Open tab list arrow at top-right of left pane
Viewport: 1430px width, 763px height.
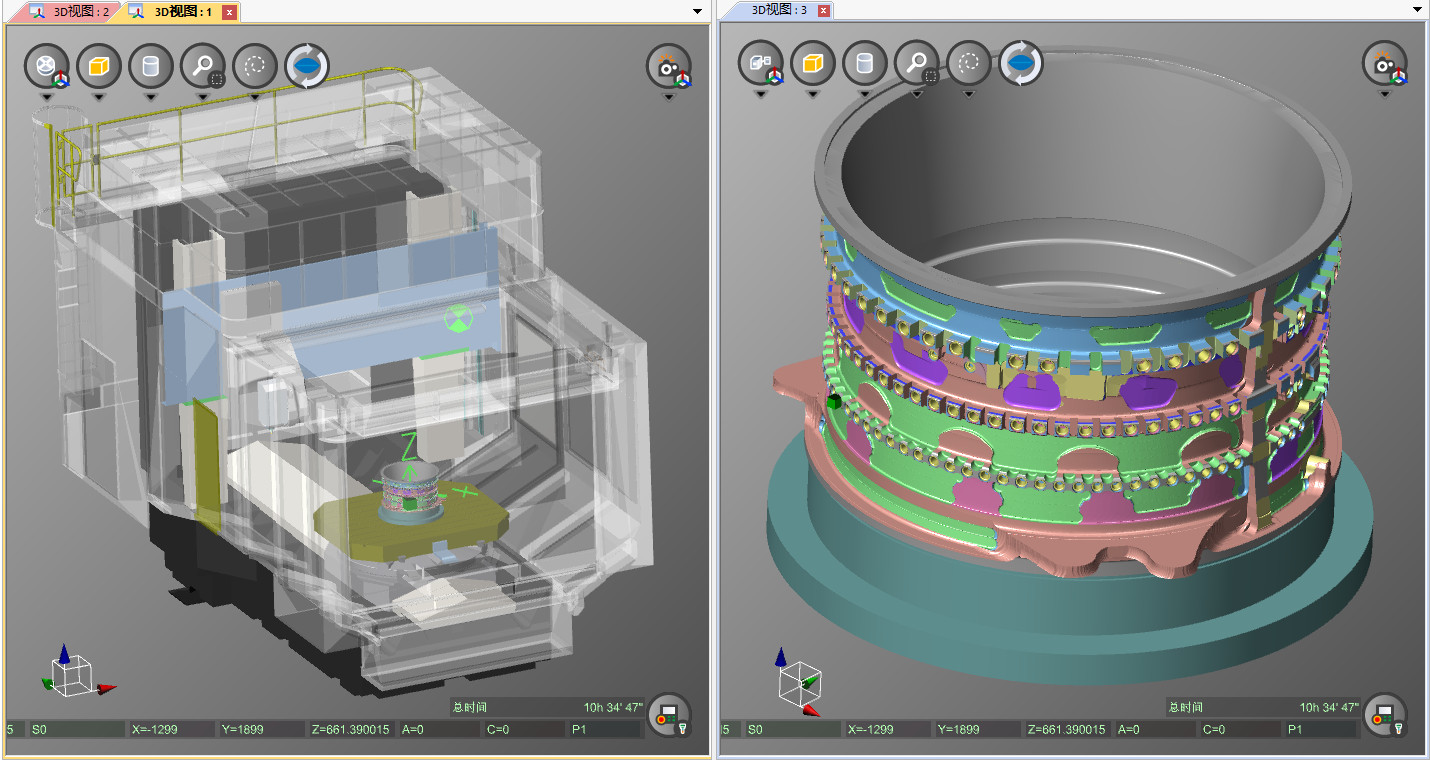pyautogui.click(x=698, y=11)
